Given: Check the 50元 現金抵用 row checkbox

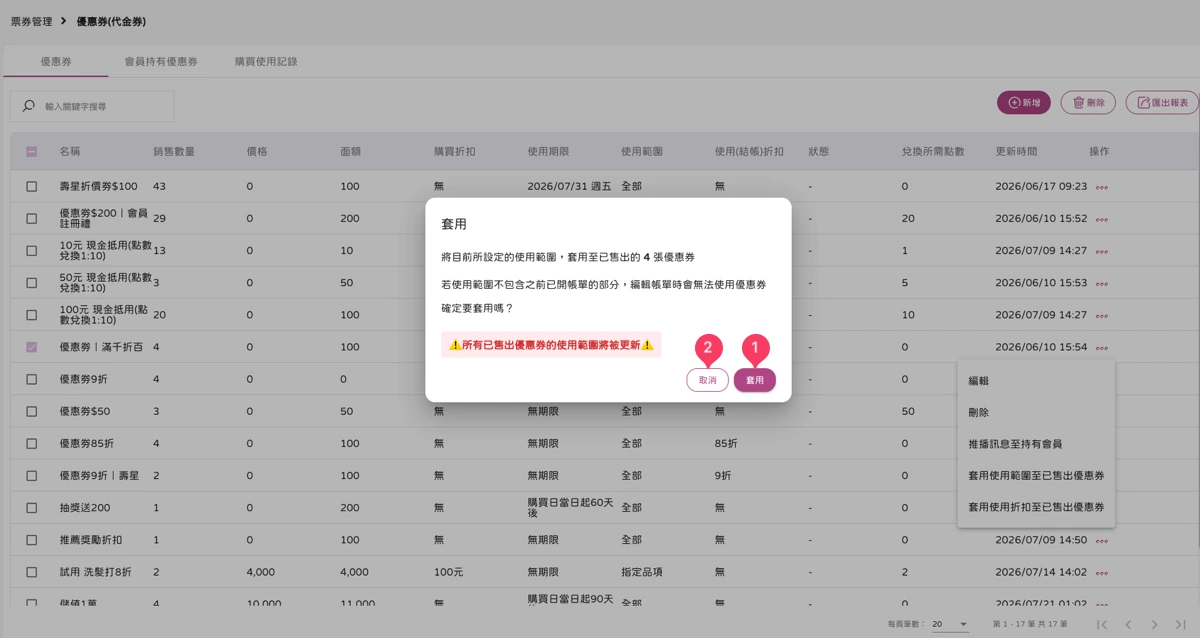Looking at the screenshot, I should coord(32,283).
